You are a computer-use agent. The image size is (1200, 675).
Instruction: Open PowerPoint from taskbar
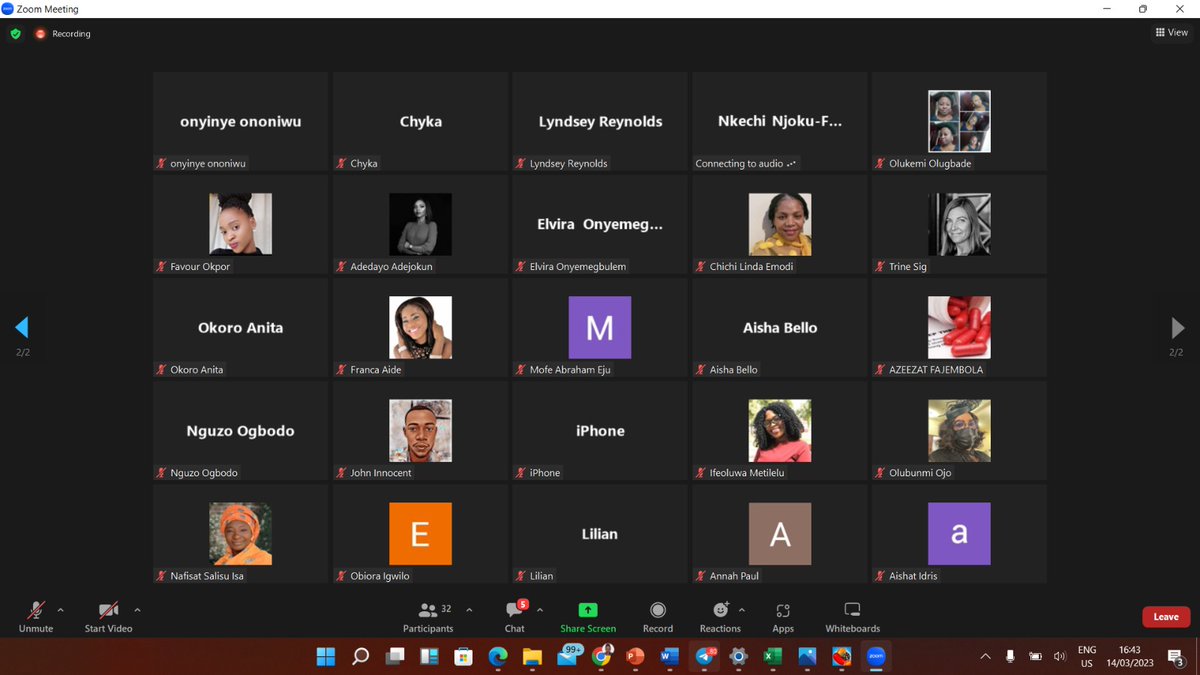[x=635, y=657]
